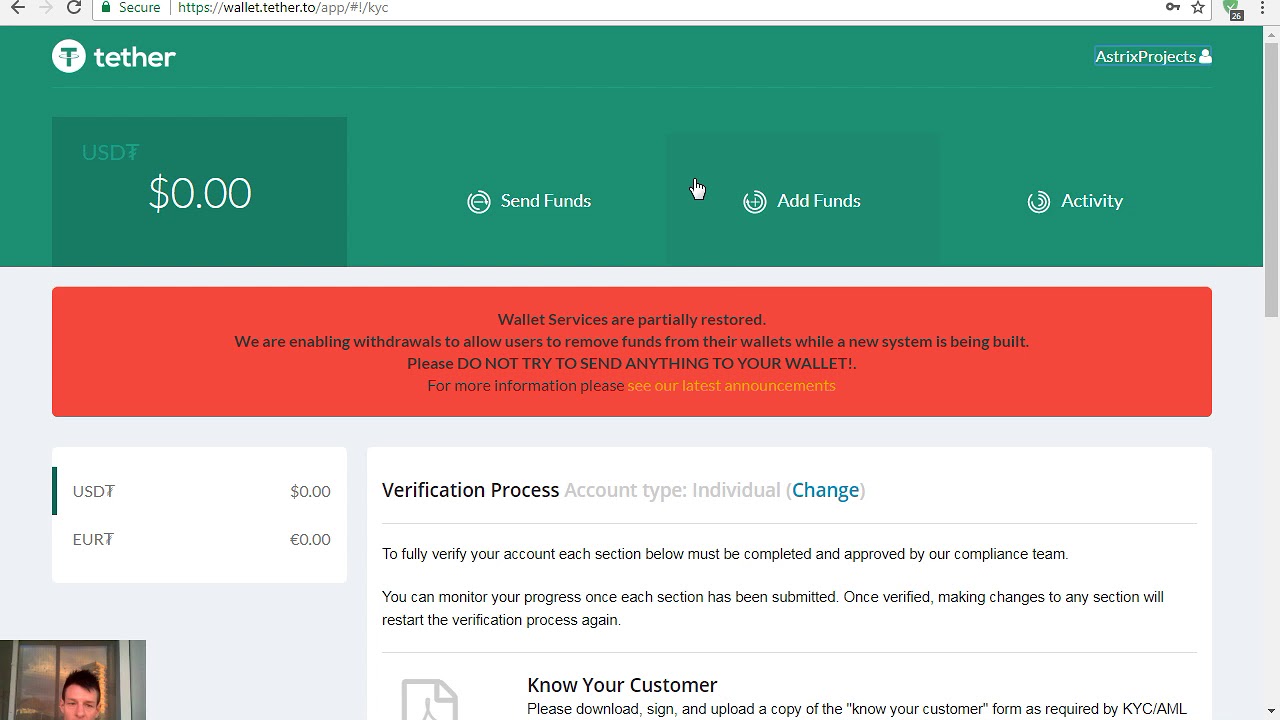Click the $0.00 USDT balance card

point(200,192)
